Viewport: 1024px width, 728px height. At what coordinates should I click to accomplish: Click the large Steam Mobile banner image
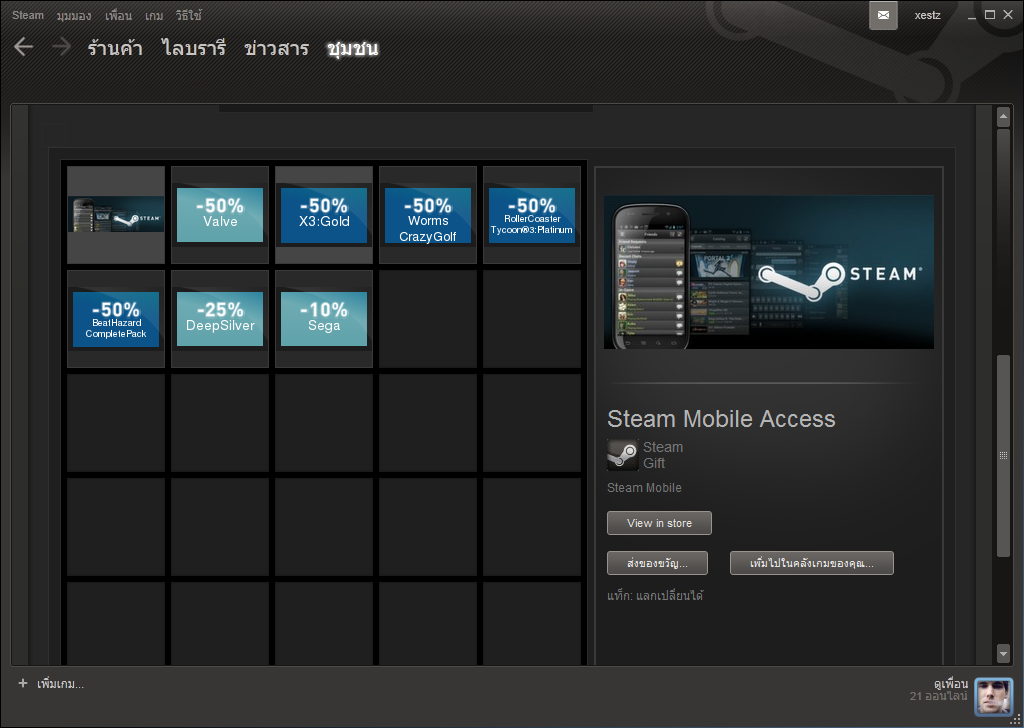[769, 272]
